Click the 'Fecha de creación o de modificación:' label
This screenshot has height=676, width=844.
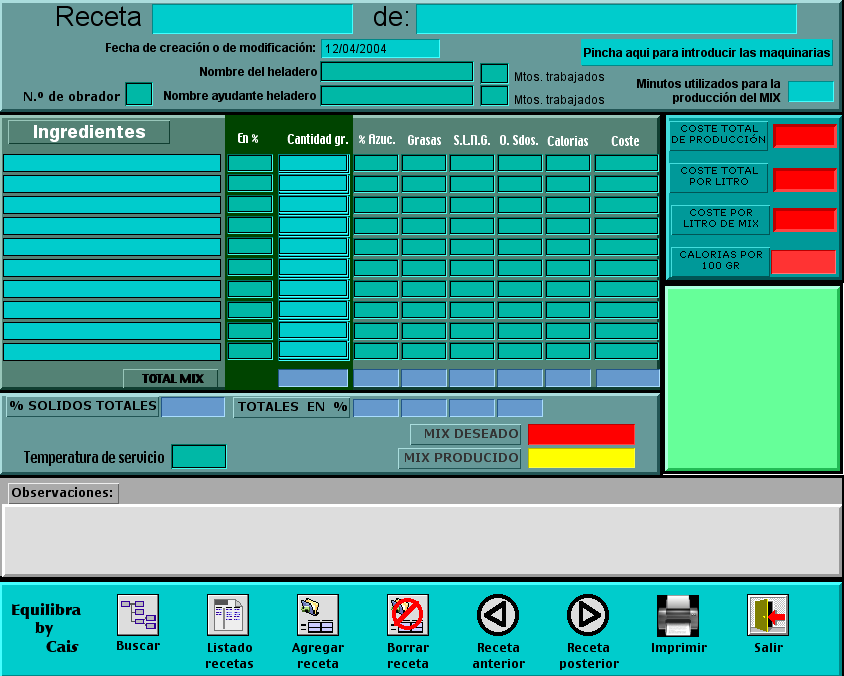click(210, 48)
